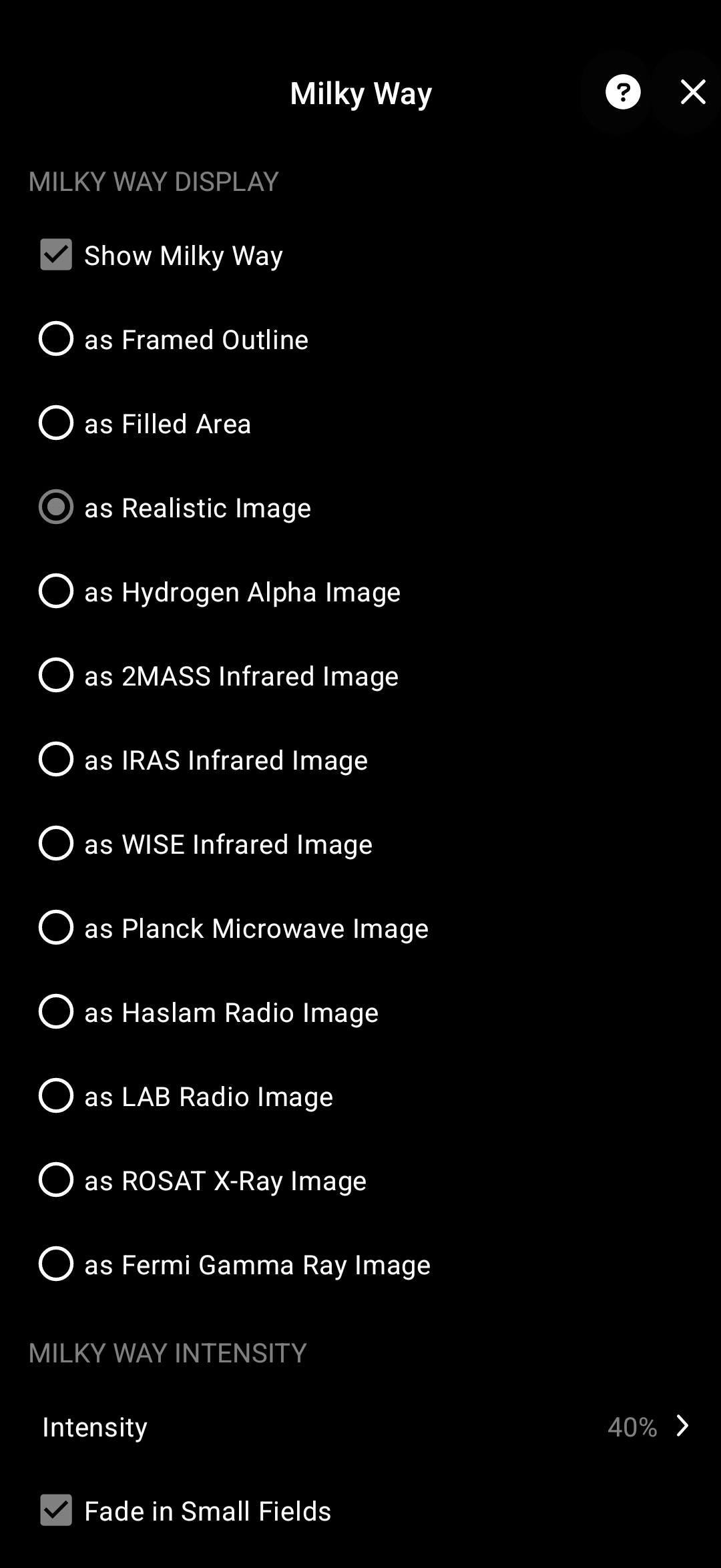
Task: Close the Milky Way settings panel
Action: click(693, 92)
